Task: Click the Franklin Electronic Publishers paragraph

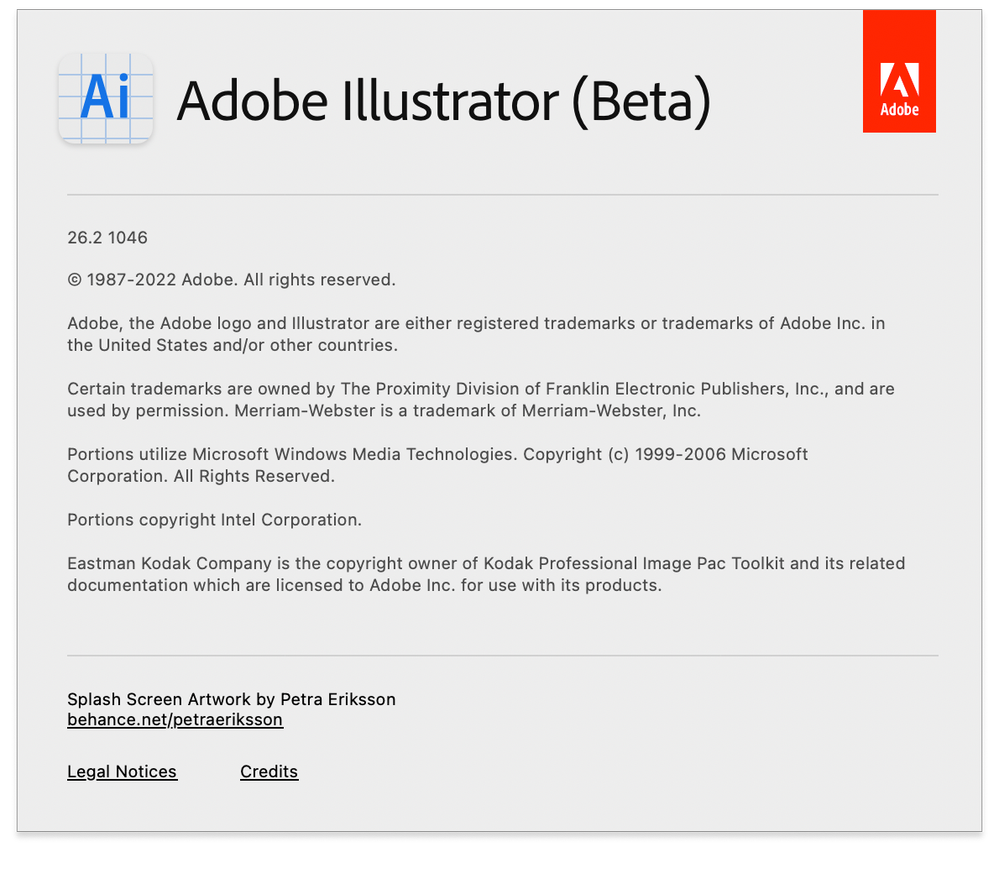Action: click(480, 399)
